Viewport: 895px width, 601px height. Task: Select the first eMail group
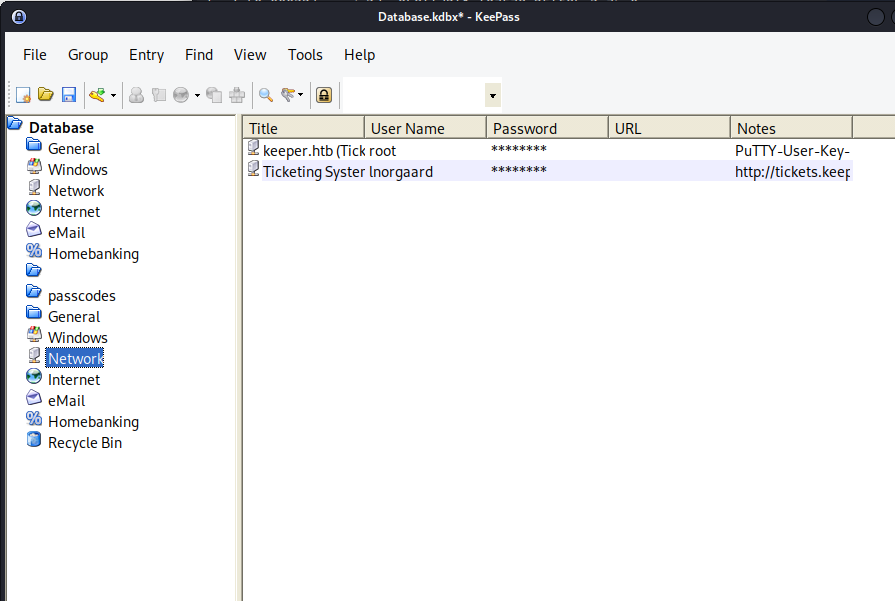[x=66, y=233]
